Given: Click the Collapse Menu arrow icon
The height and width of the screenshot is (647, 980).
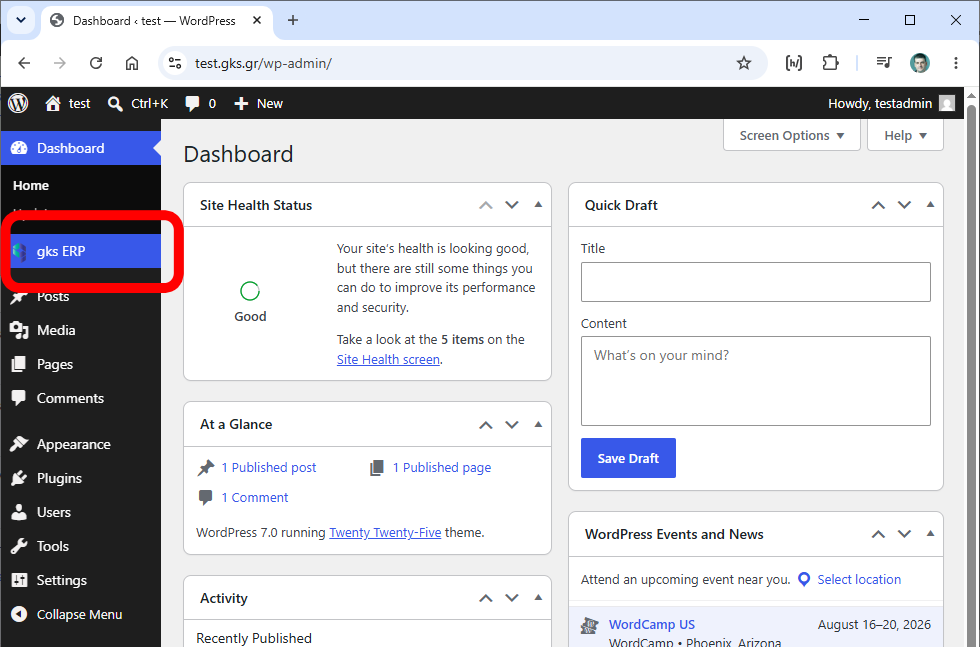Looking at the screenshot, I should click(19, 614).
